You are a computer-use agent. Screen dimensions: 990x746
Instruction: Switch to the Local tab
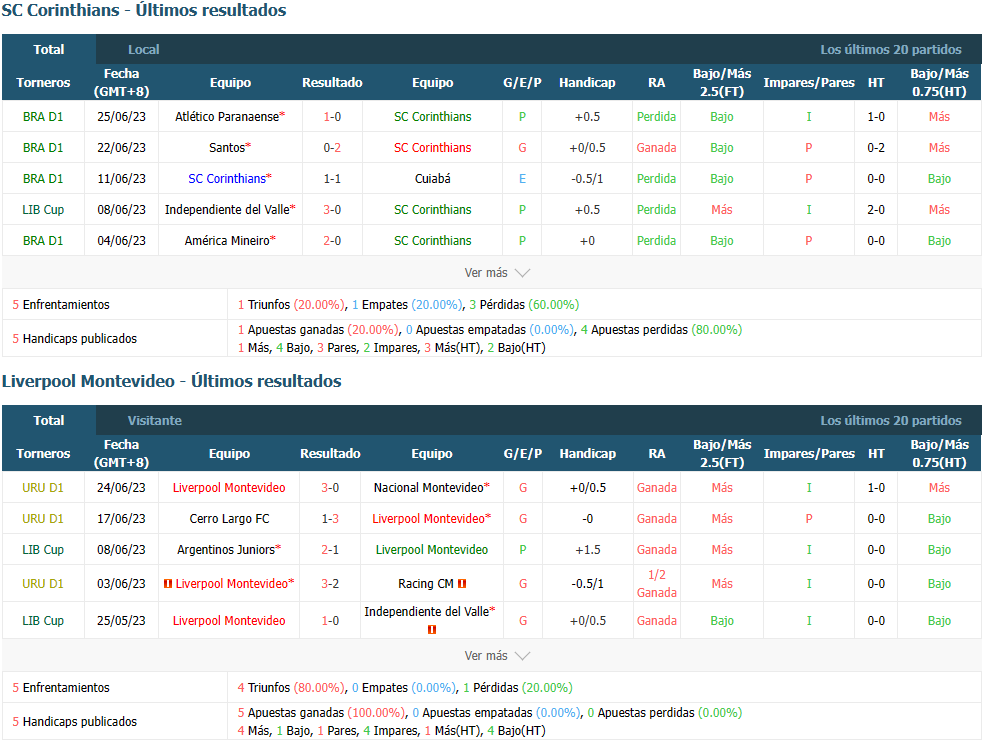click(143, 49)
